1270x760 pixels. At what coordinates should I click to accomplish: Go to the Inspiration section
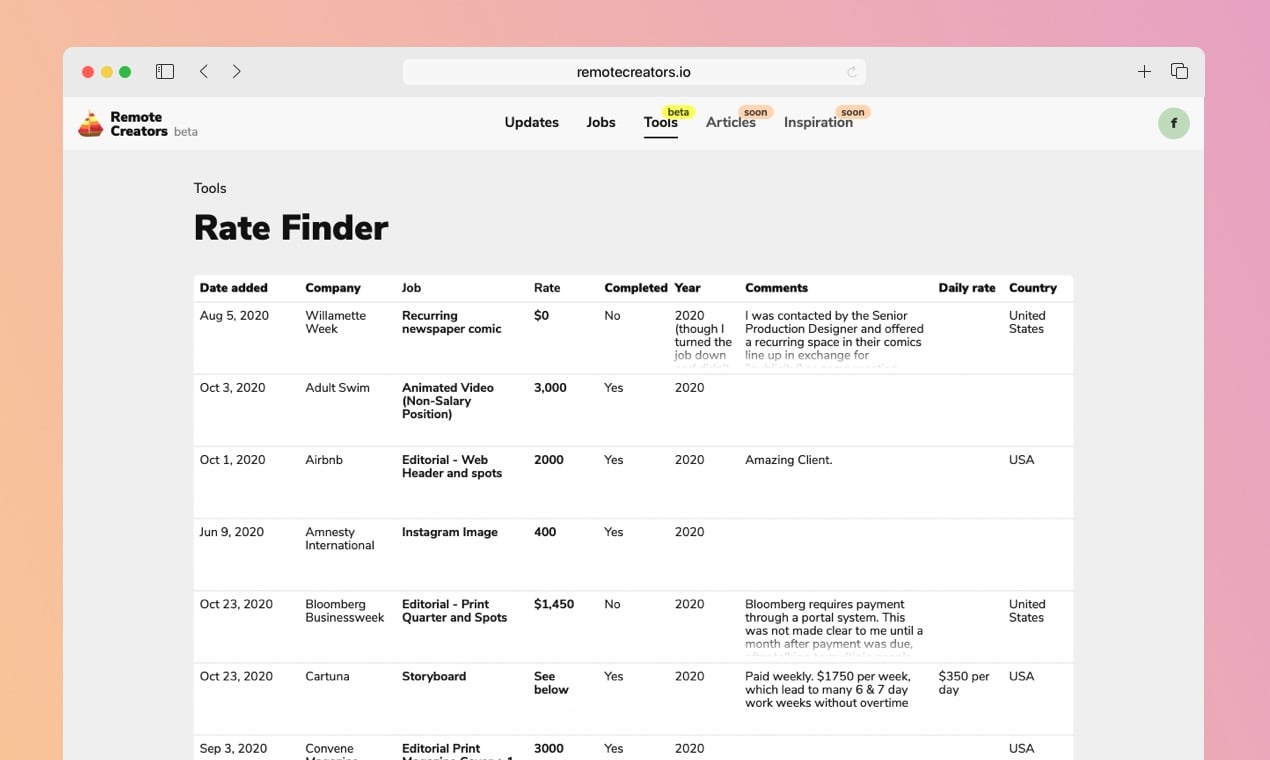tap(818, 122)
